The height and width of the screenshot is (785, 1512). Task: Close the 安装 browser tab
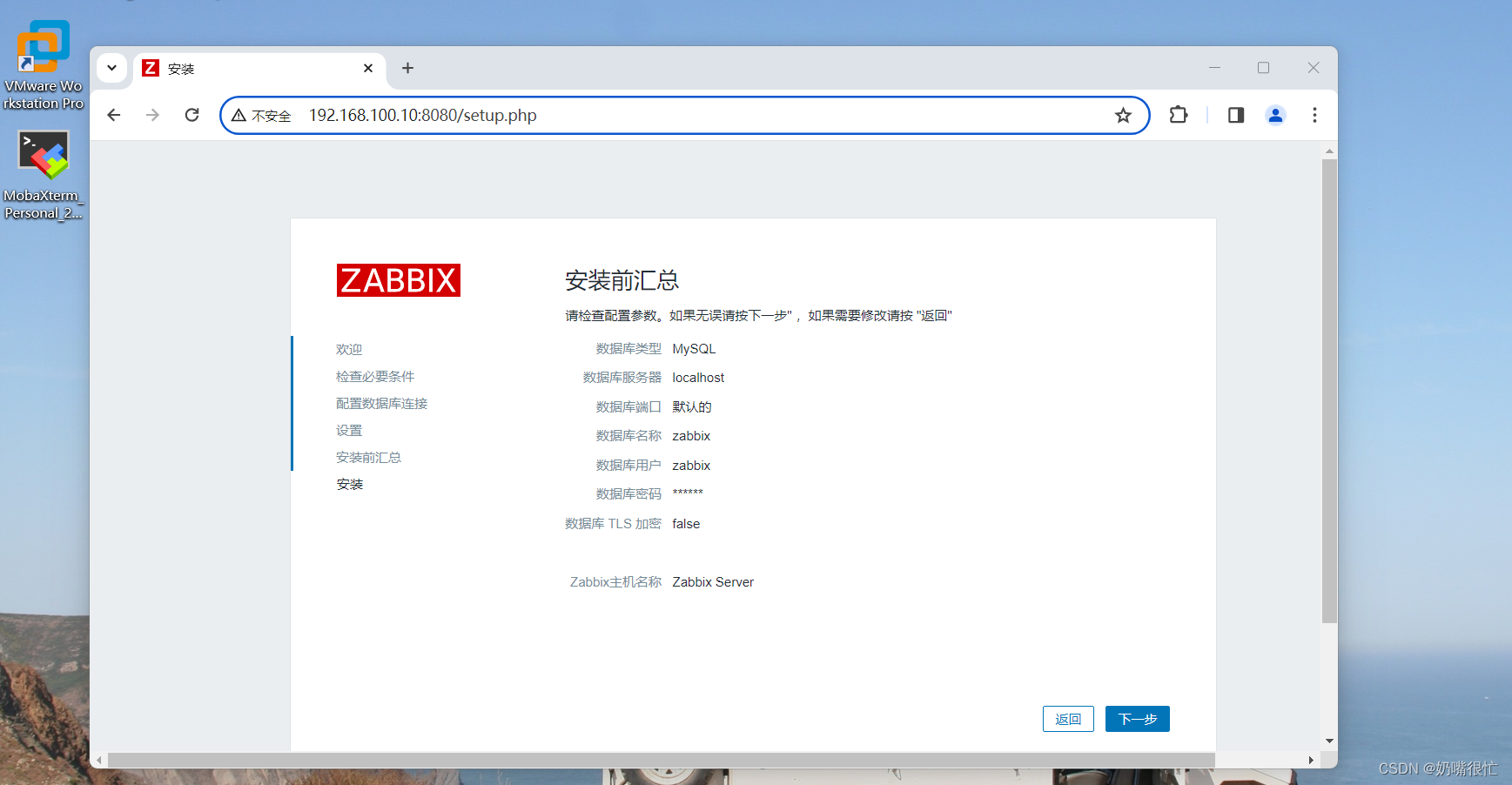[x=368, y=68]
